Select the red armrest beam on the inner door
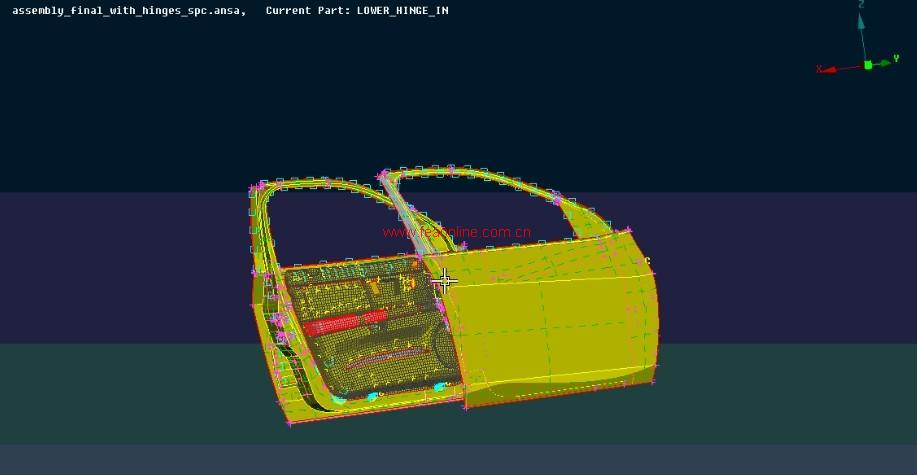Screen dimensions: 917x475 point(343,323)
